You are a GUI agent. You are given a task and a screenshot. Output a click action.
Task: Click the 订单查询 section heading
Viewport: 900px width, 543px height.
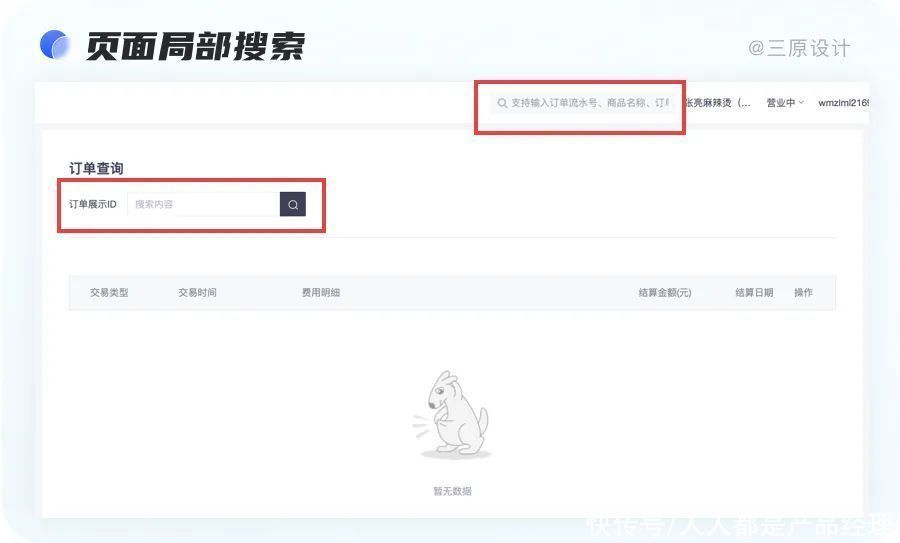[96, 169]
